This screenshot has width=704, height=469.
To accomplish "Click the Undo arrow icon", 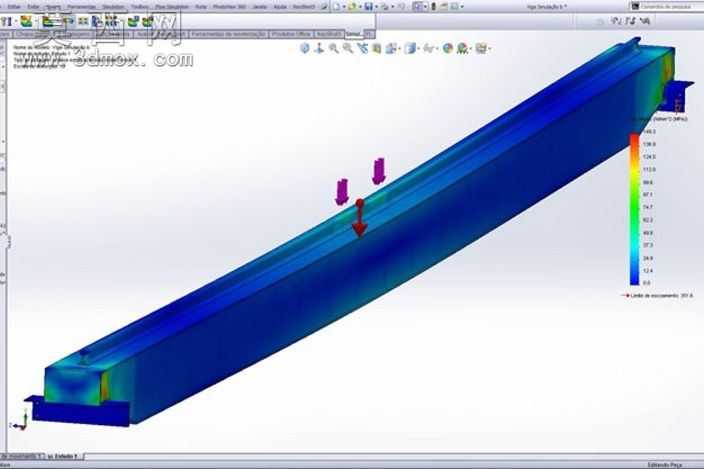I will pos(401,6).
